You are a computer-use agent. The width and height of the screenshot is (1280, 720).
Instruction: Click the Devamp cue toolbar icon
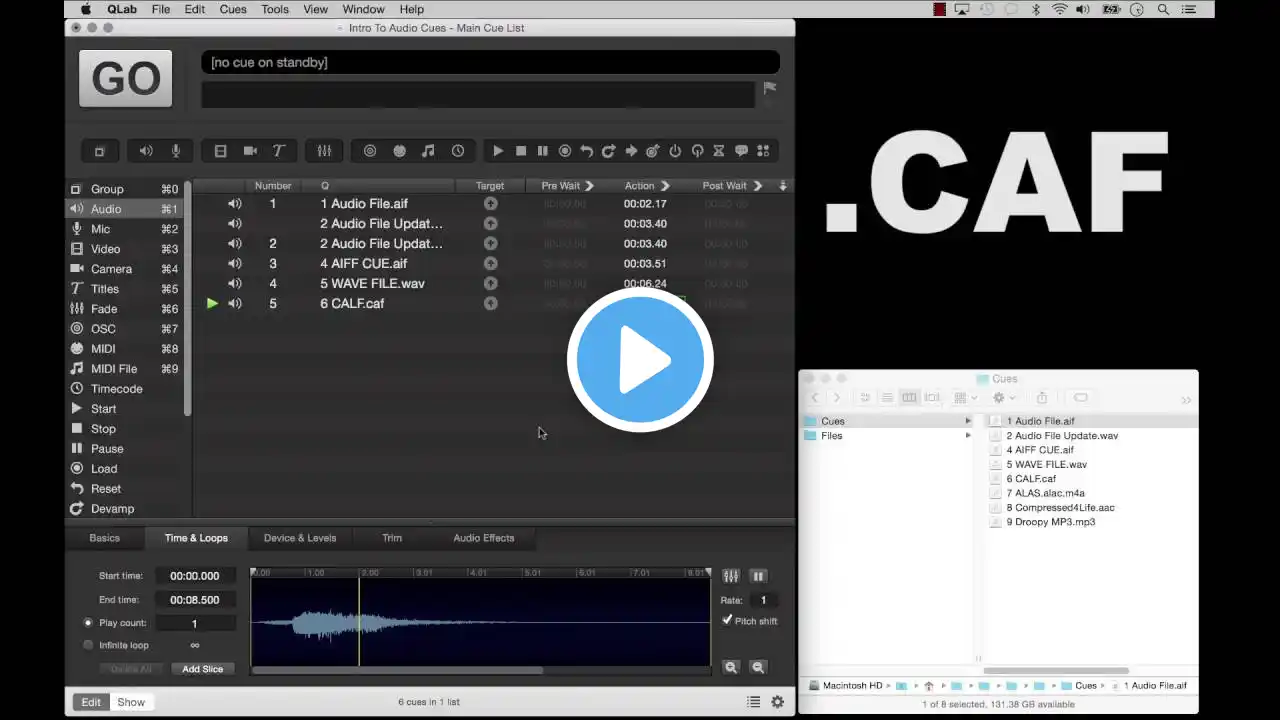(609, 151)
